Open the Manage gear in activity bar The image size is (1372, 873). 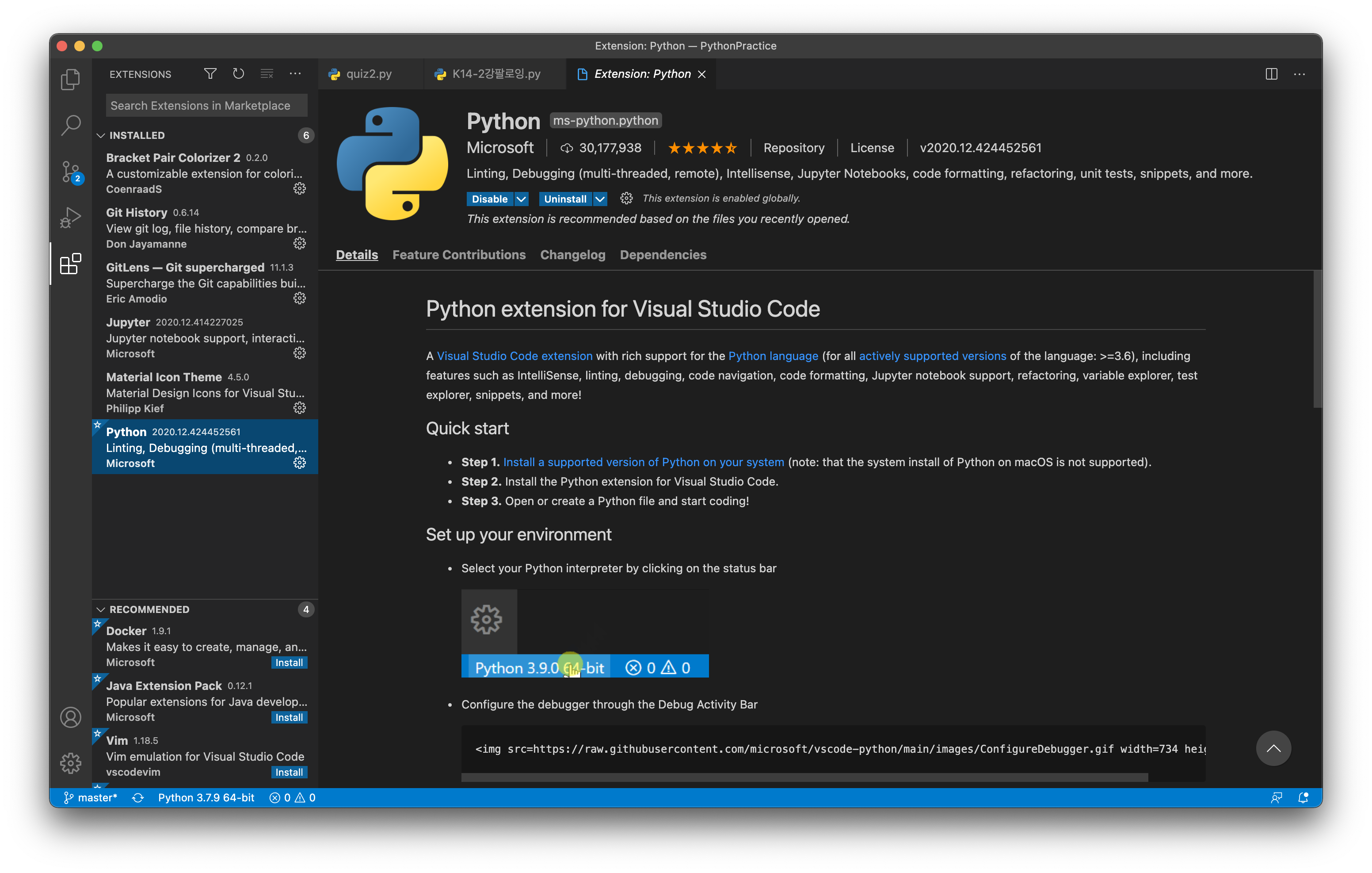pos(71,763)
